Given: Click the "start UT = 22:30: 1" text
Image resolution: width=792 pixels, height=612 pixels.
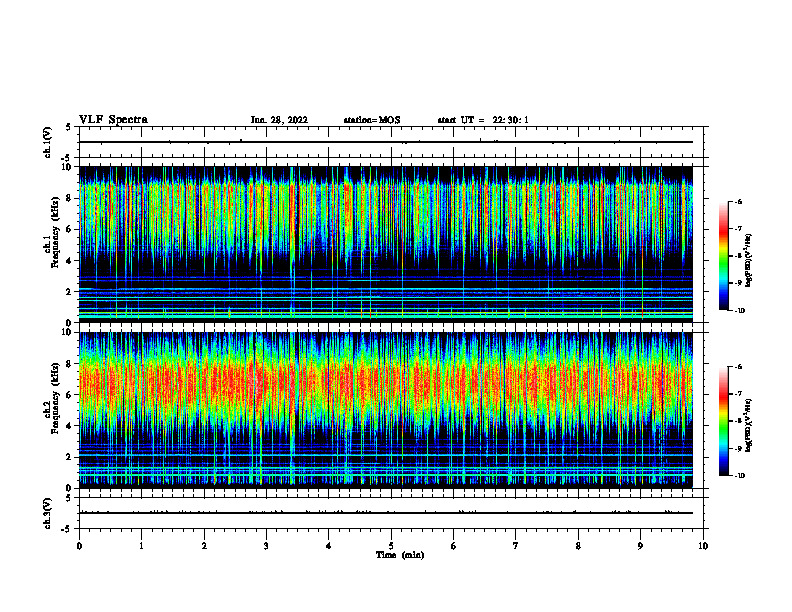Looking at the screenshot, I should click(x=483, y=120).
